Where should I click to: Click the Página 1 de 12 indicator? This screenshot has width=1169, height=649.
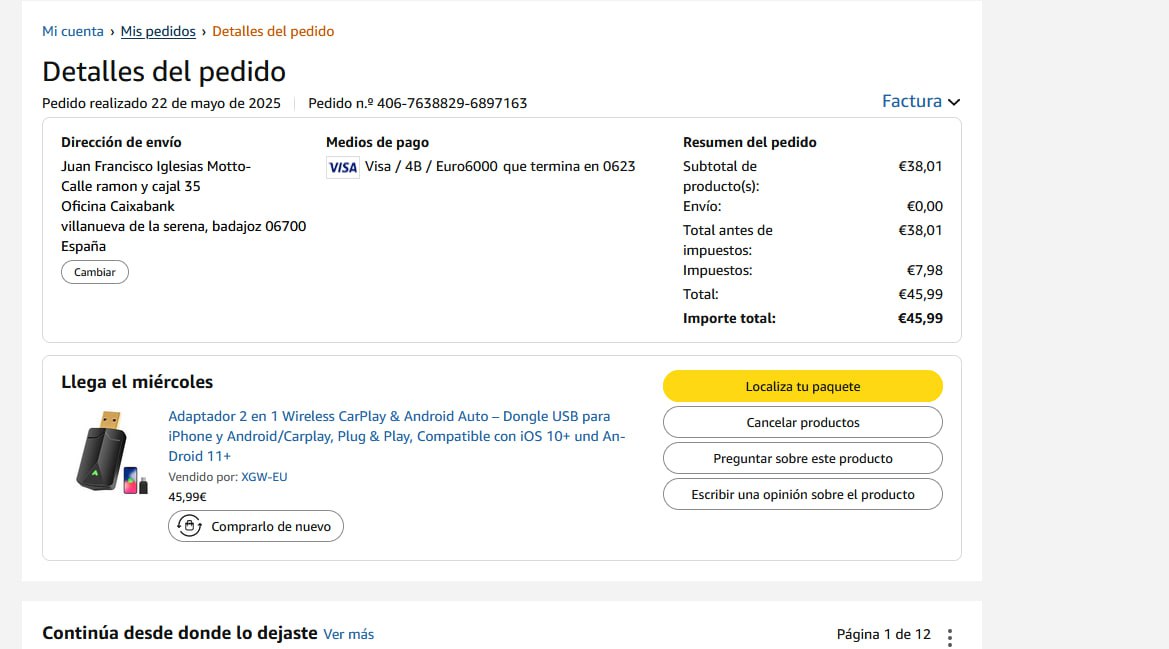tap(883, 634)
